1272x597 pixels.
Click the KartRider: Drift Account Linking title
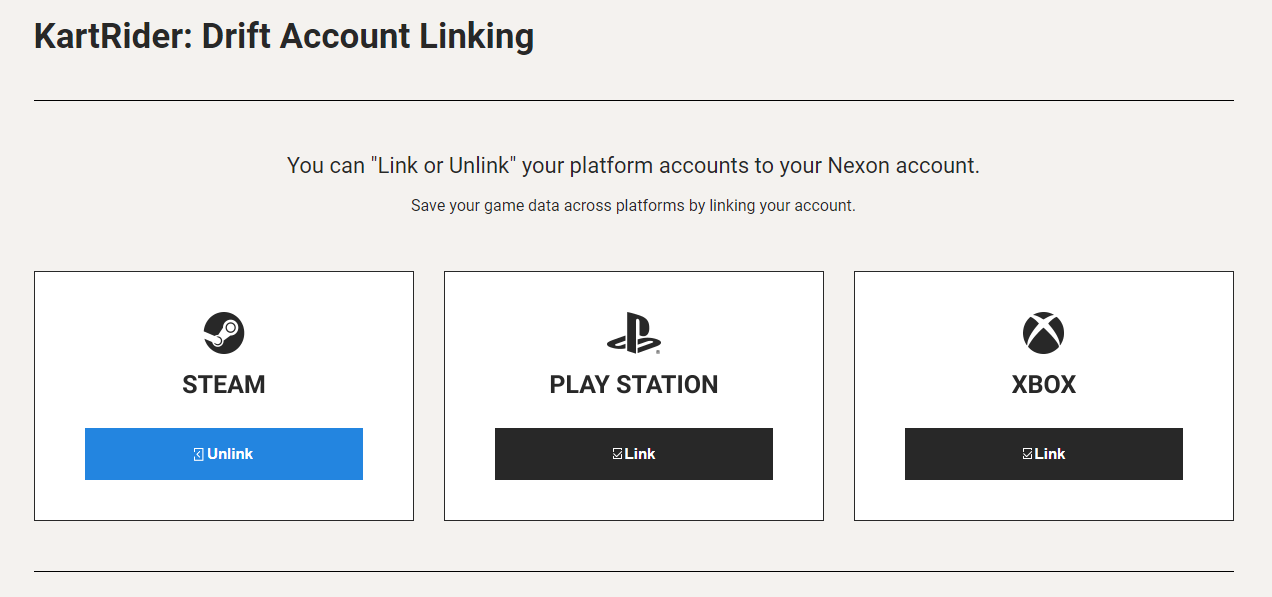point(284,36)
